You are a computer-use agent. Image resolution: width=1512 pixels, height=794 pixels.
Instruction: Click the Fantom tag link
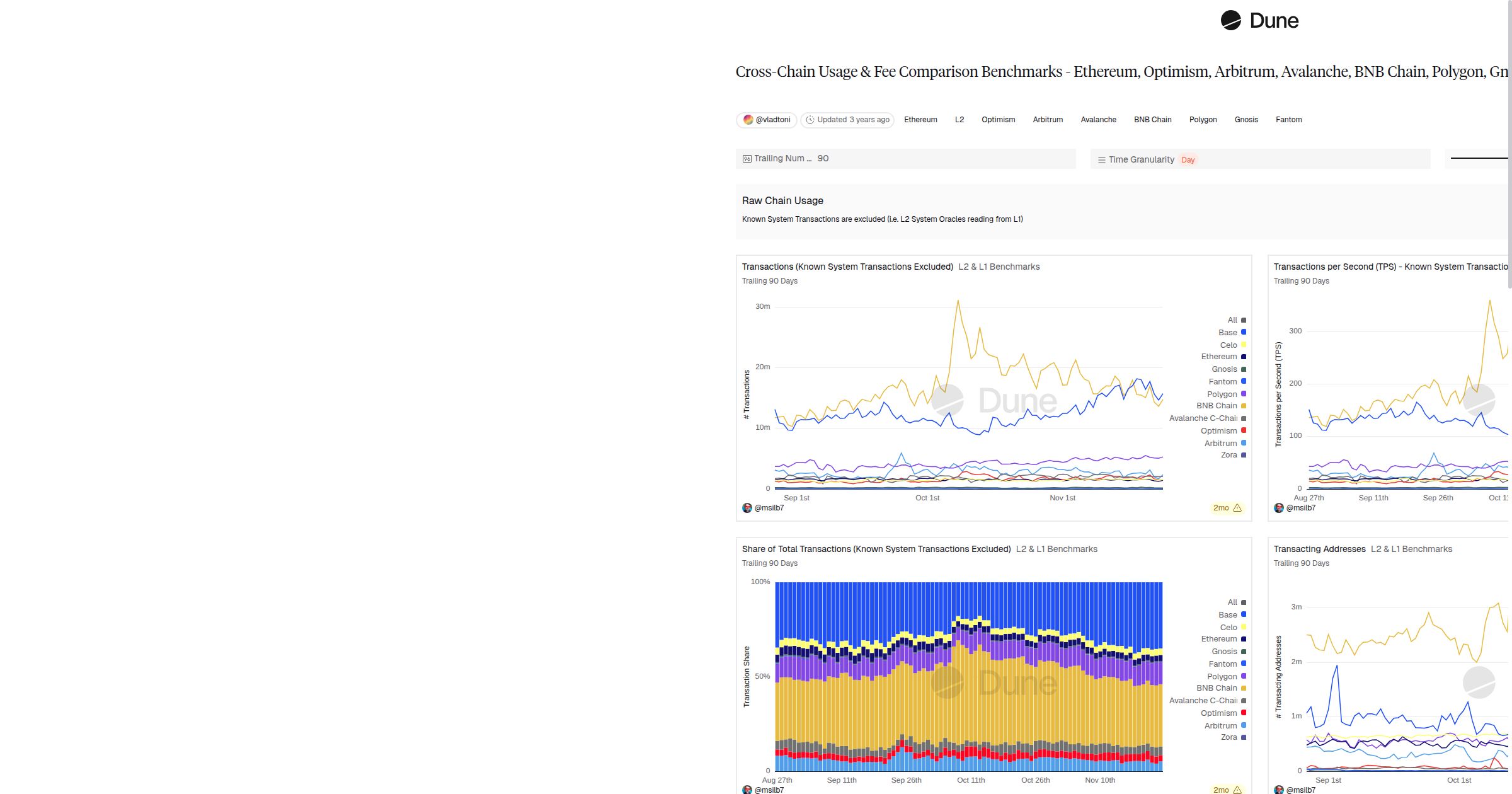tap(1288, 120)
